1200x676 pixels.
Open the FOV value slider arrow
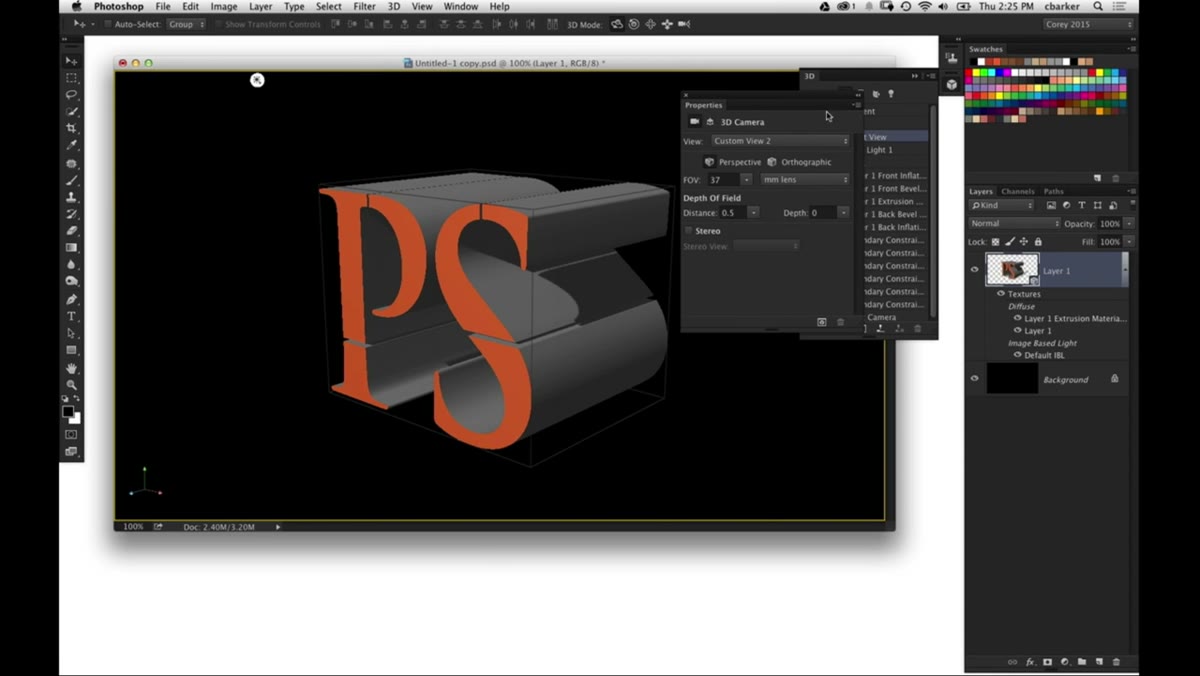[746, 180]
